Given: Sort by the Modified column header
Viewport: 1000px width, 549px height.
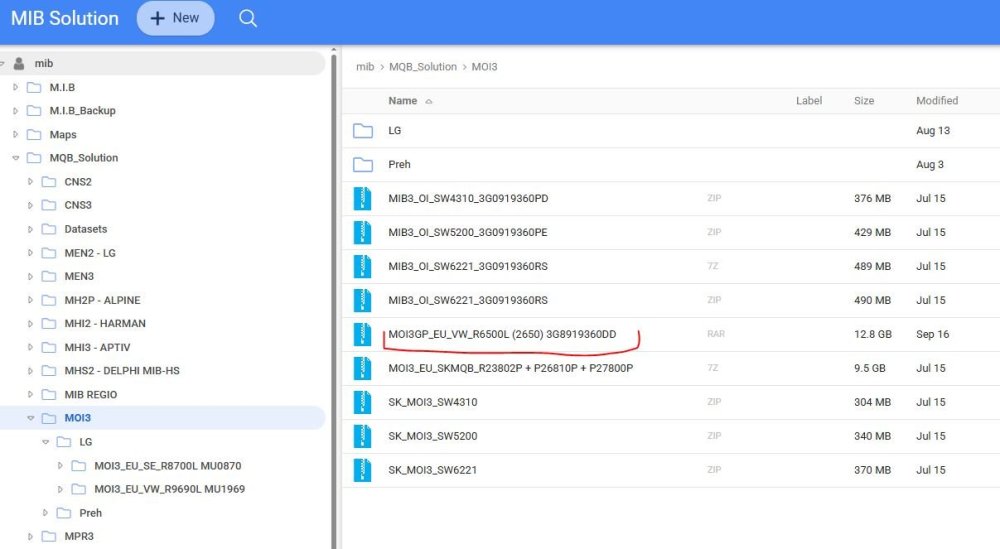Looking at the screenshot, I should coord(937,101).
